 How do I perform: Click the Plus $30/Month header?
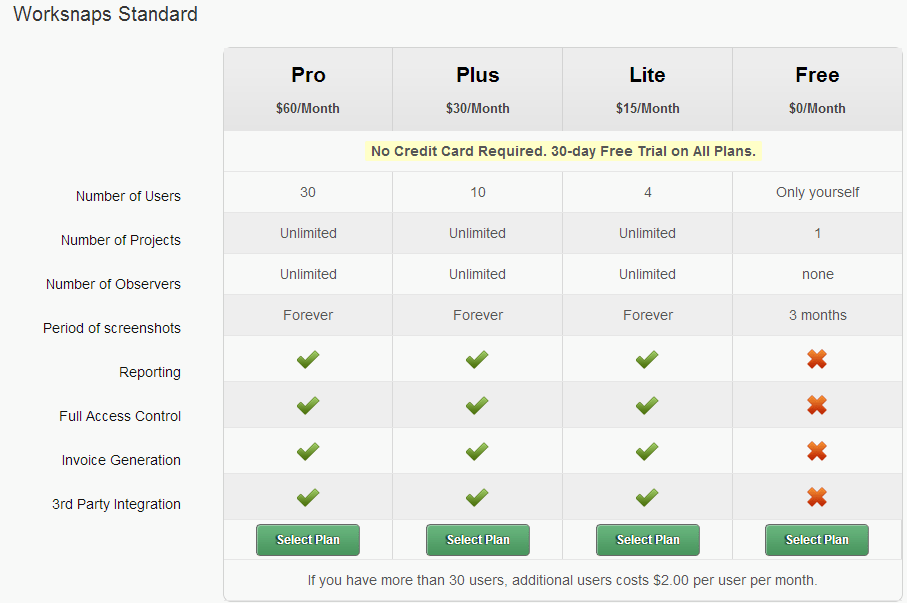(478, 108)
